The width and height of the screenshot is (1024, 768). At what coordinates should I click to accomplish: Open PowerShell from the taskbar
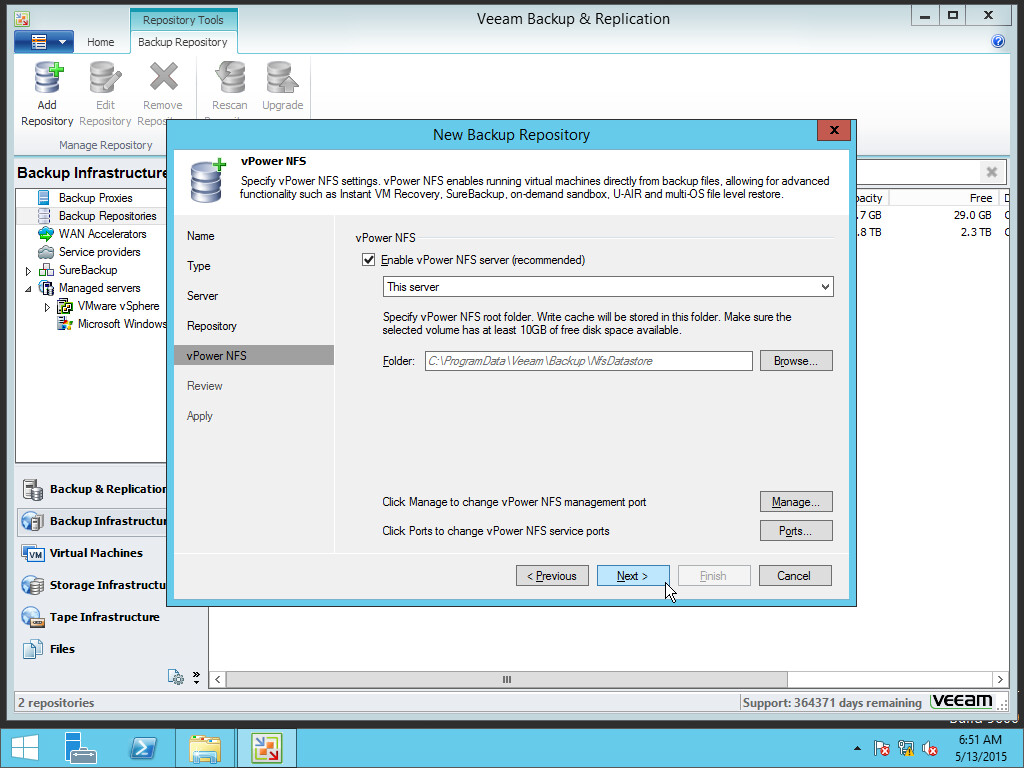click(143, 748)
